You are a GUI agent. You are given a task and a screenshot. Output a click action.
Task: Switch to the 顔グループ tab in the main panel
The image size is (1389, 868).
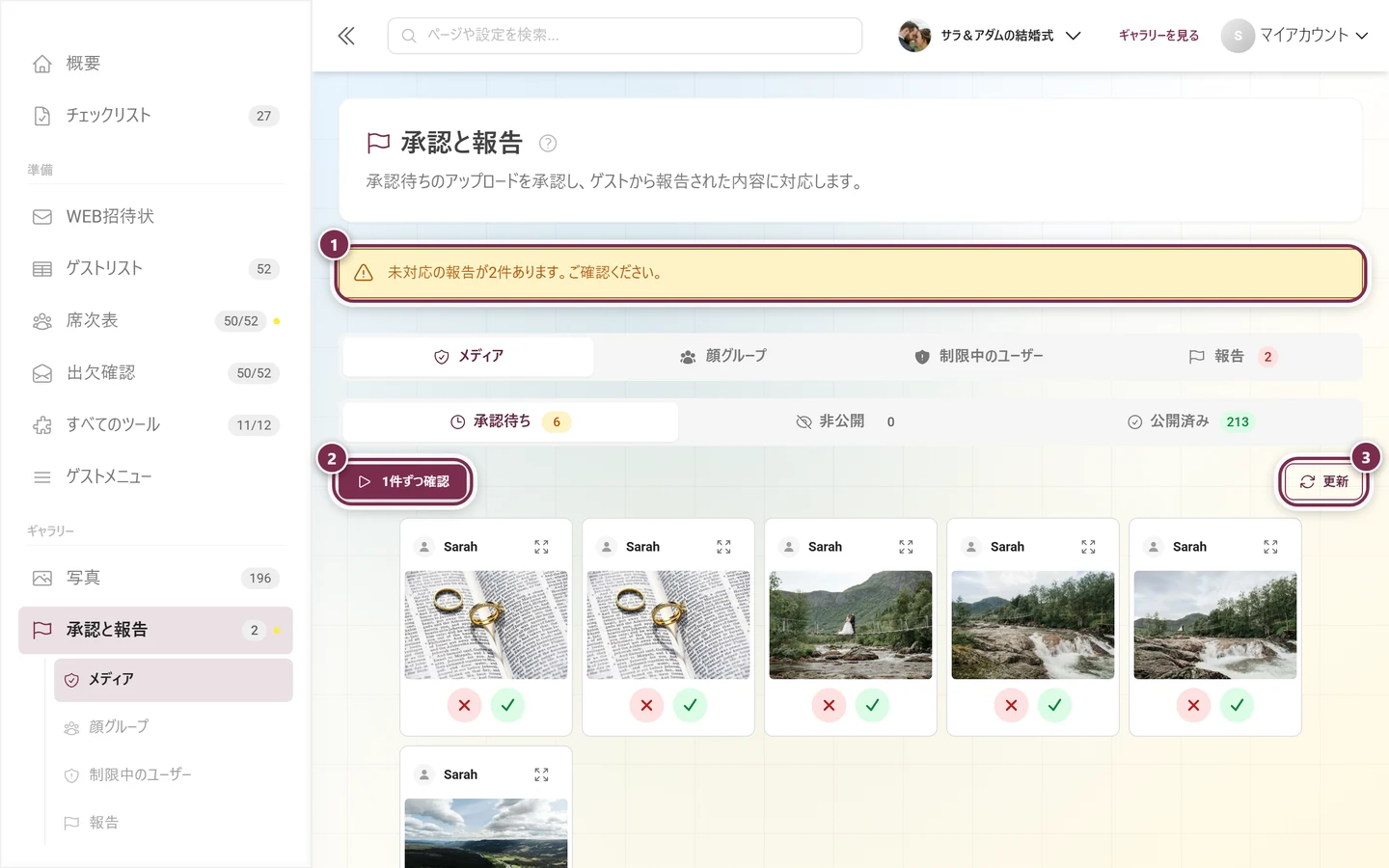click(722, 357)
